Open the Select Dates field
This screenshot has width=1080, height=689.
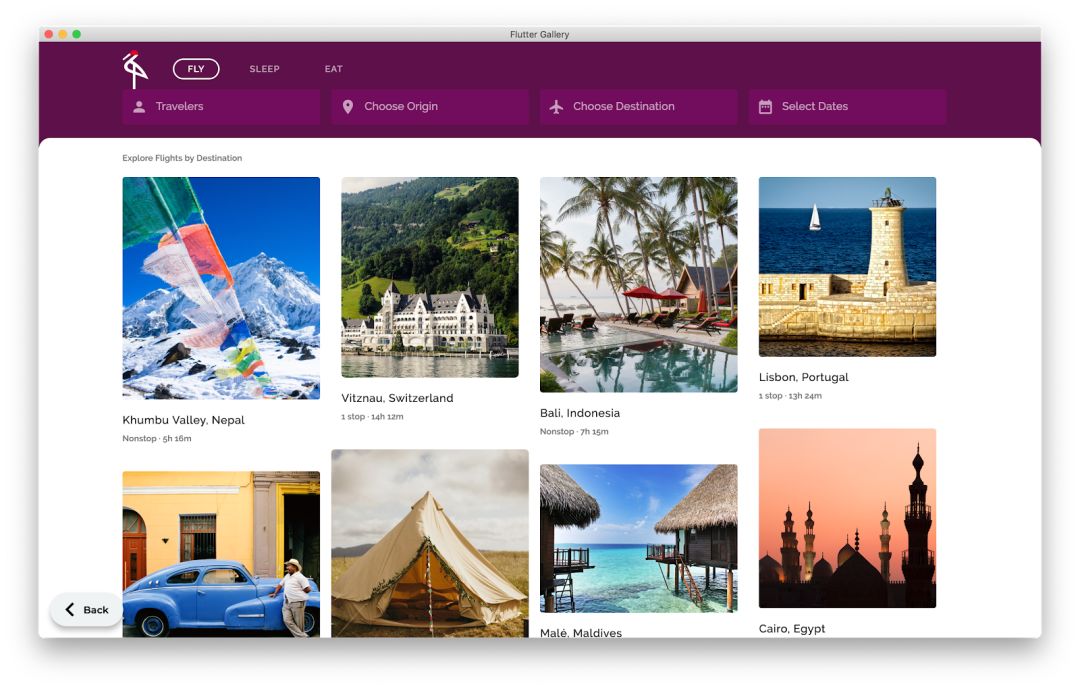(x=847, y=107)
